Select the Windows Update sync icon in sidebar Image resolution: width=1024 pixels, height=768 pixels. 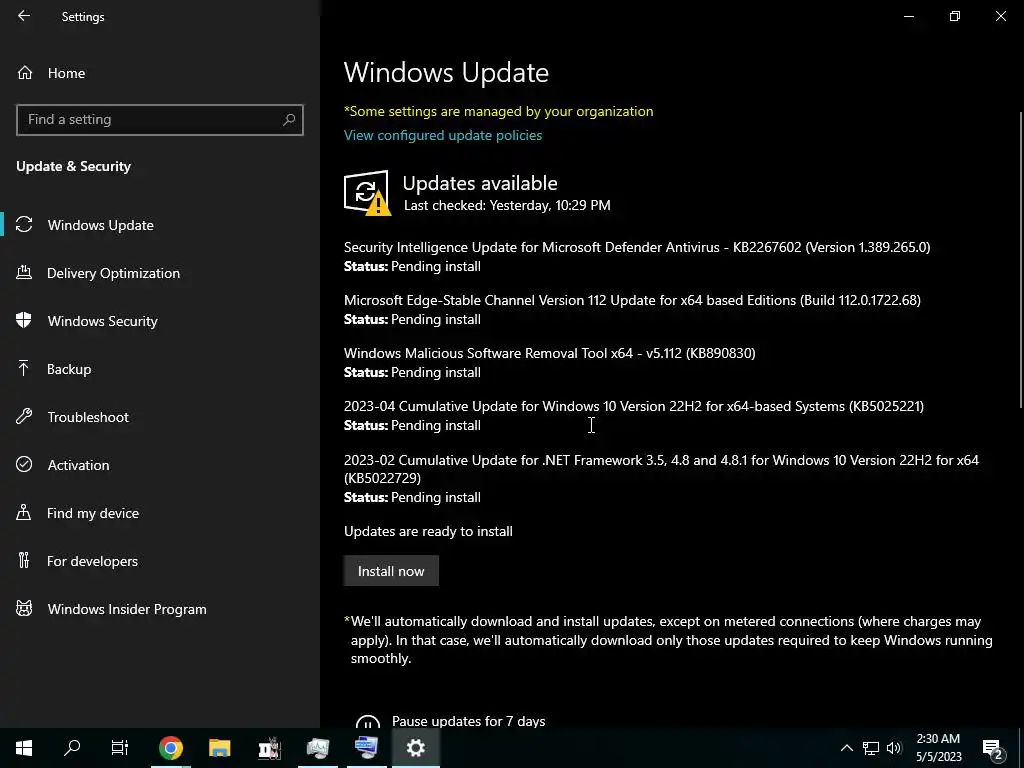(24, 225)
